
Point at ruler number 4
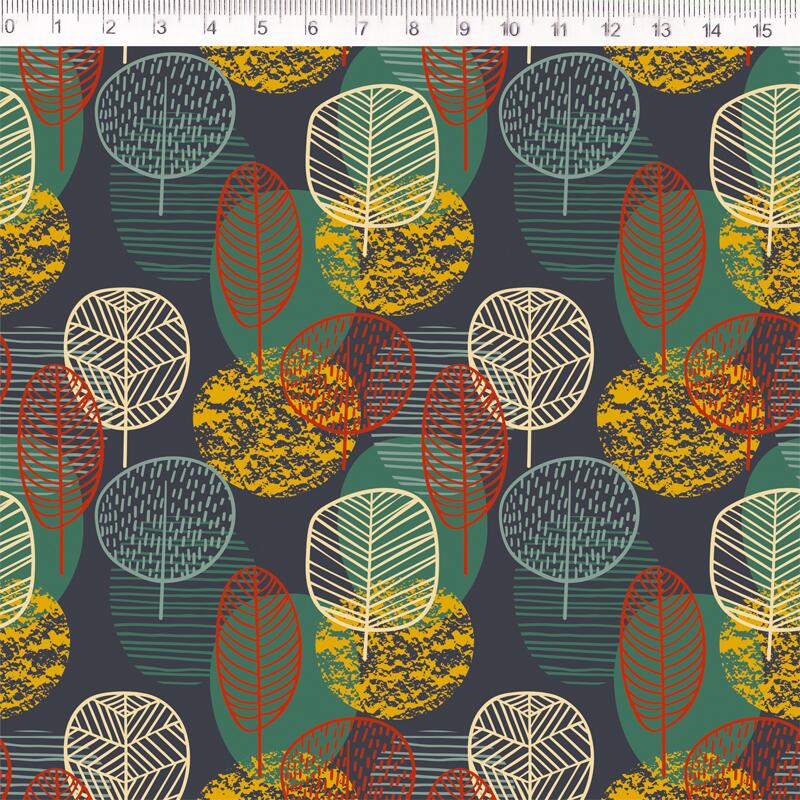tap(212, 28)
